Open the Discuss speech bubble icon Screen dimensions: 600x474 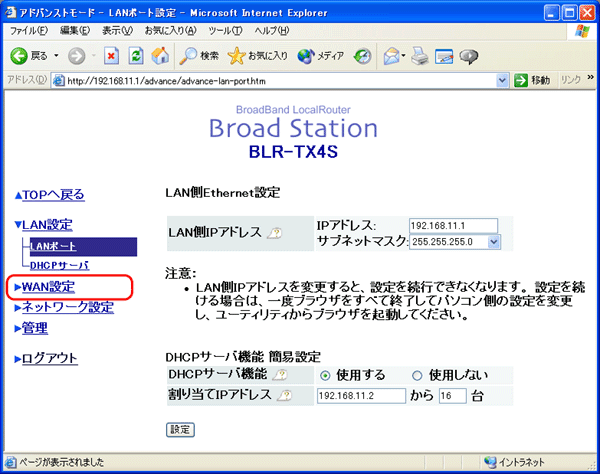click(x=468, y=57)
